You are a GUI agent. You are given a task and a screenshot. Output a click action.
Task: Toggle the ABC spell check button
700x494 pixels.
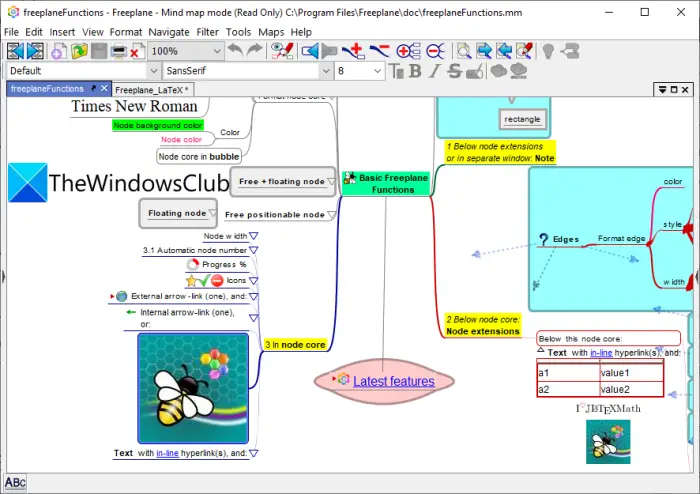[x=15, y=482]
